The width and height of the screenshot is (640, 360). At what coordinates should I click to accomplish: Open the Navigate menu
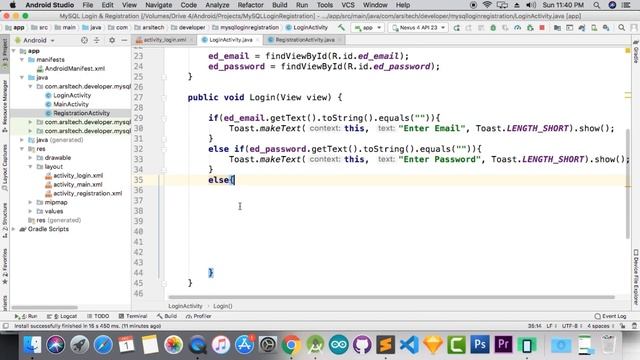(158, 5)
